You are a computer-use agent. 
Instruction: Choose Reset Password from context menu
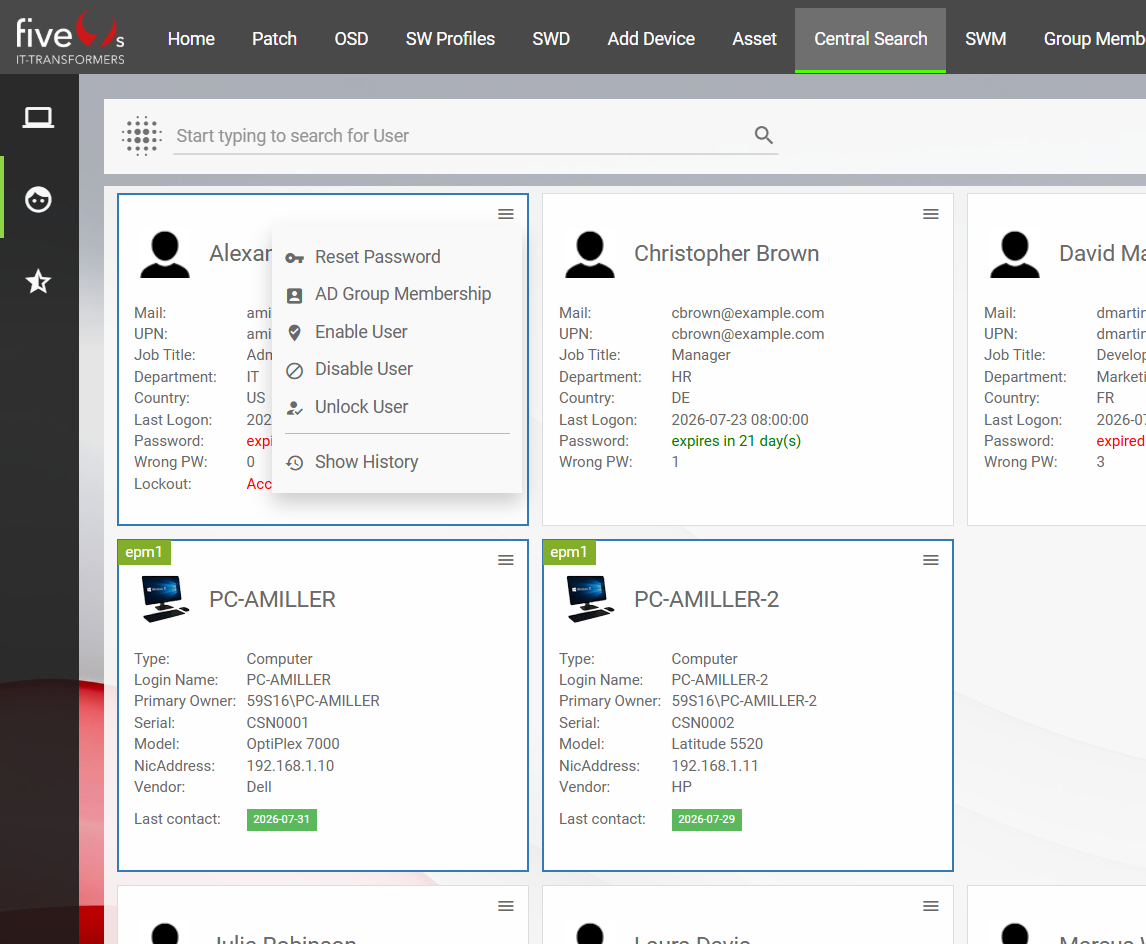pos(397,257)
